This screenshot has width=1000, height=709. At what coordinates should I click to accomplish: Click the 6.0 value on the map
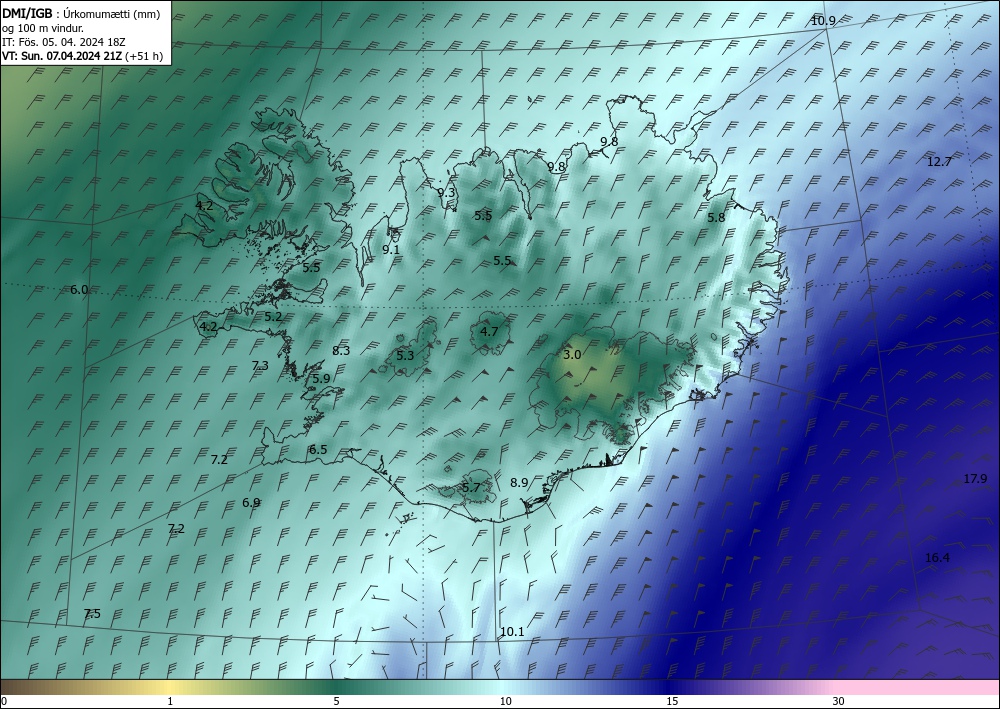[79, 289]
